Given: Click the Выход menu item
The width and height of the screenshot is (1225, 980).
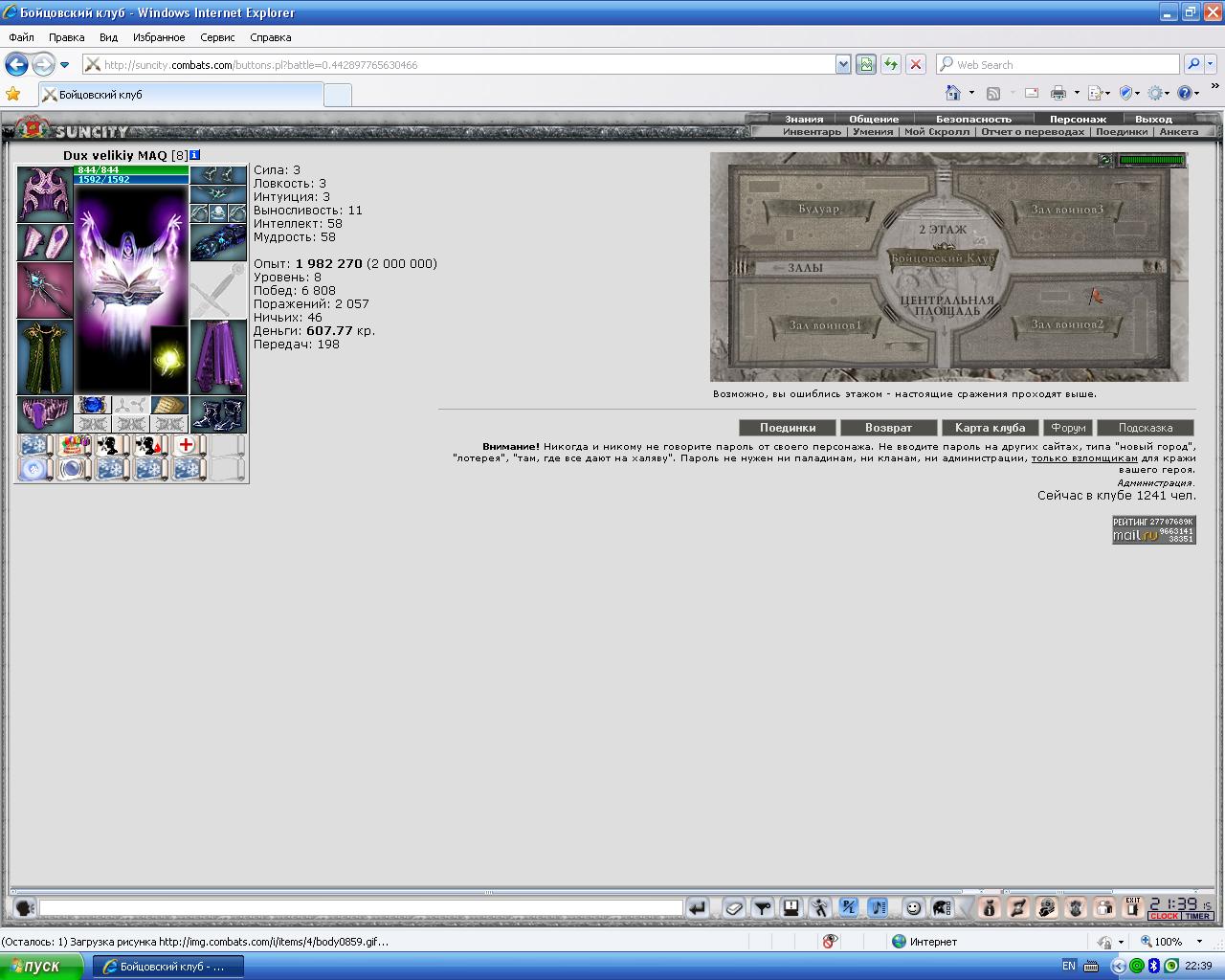Looking at the screenshot, I should click(x=1153, y=120).
